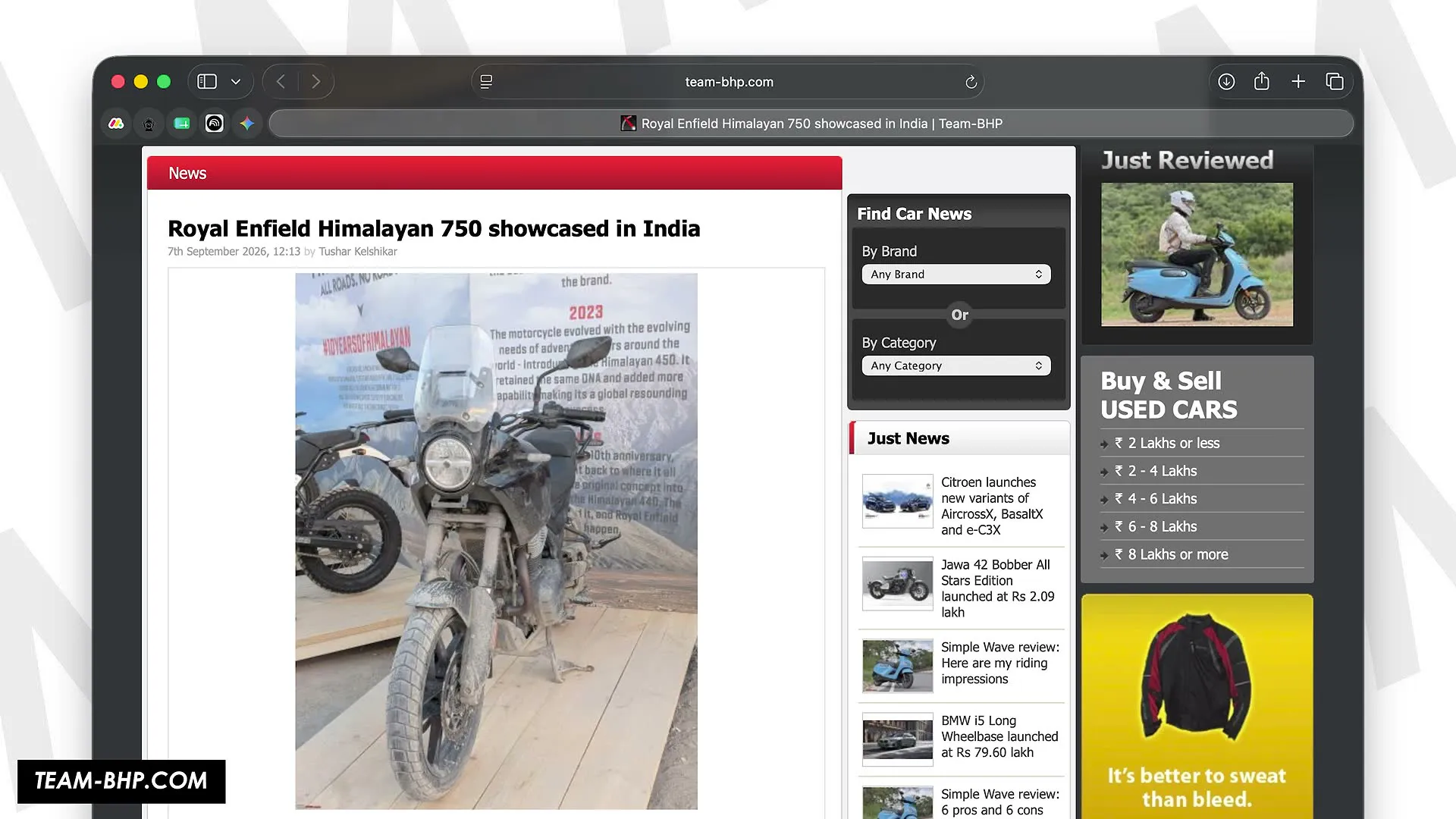This screenshot has width=1456, height=819.
Task: Select ₹ 6 - 8 Lakhs used cars
Action: coord(1155,527)
